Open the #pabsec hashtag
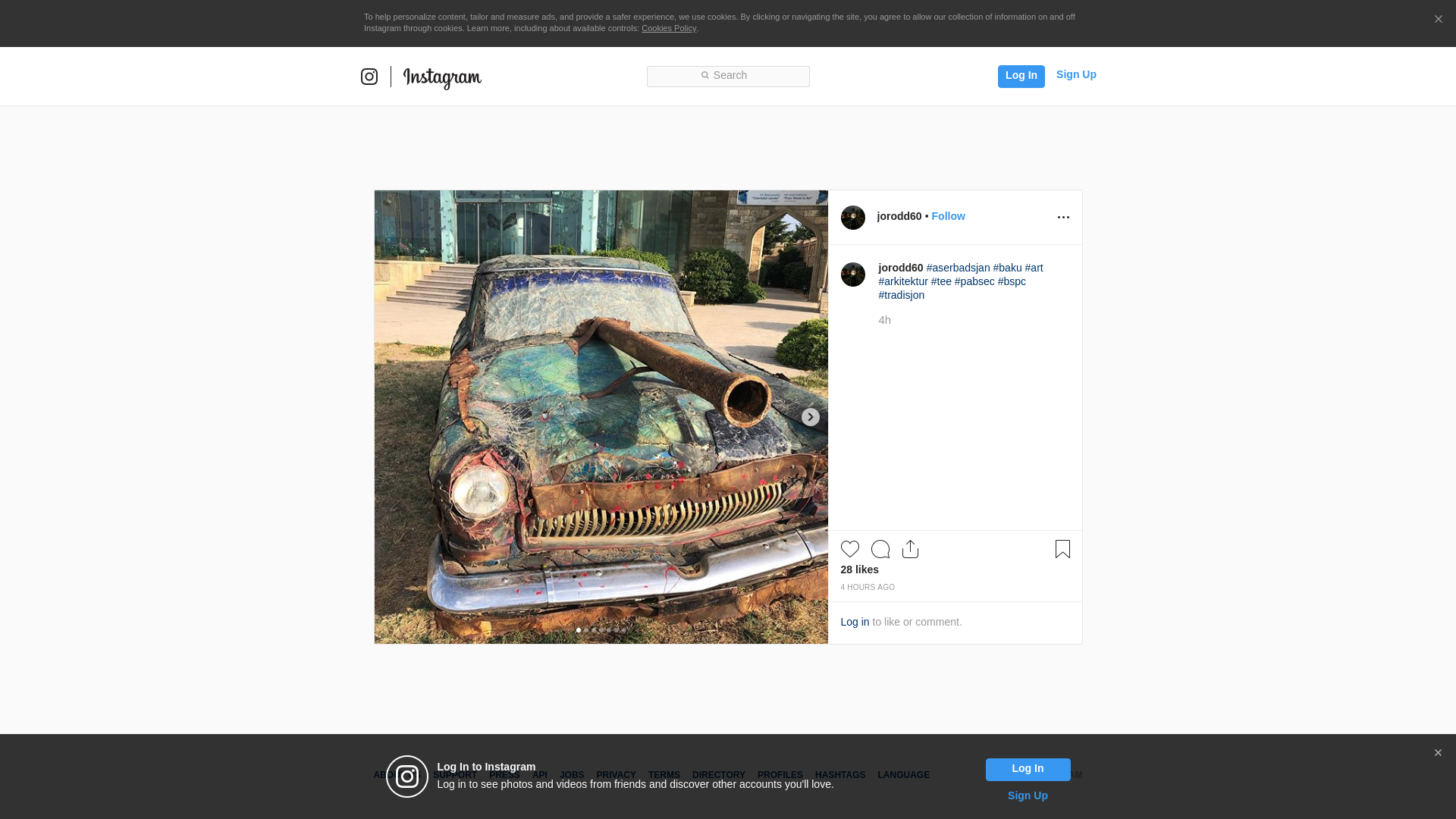Image resolution: width=1456 pixels, height=819 pixels. 974,281
